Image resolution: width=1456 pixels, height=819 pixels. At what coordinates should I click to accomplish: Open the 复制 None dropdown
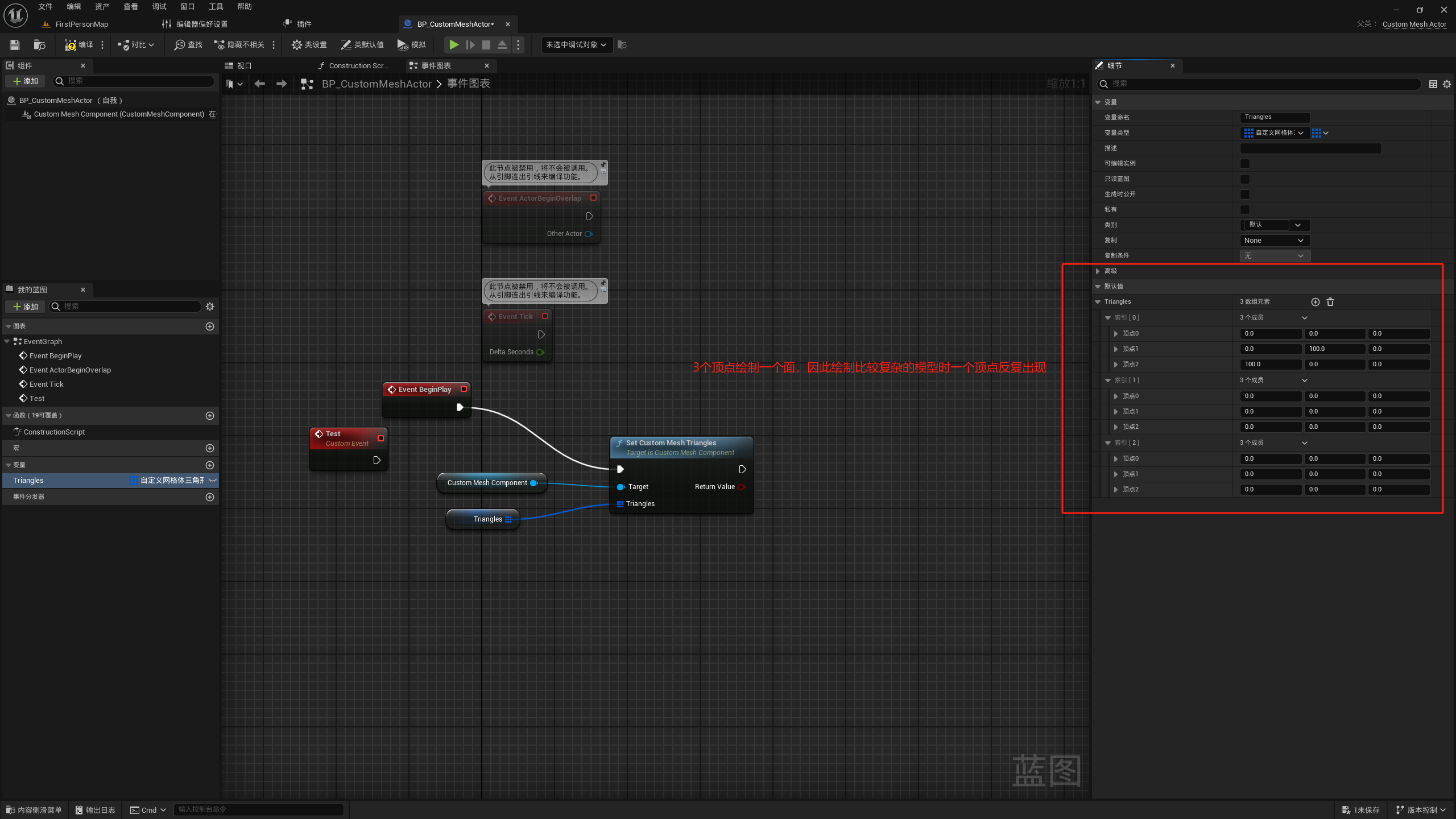(1275, 241)
